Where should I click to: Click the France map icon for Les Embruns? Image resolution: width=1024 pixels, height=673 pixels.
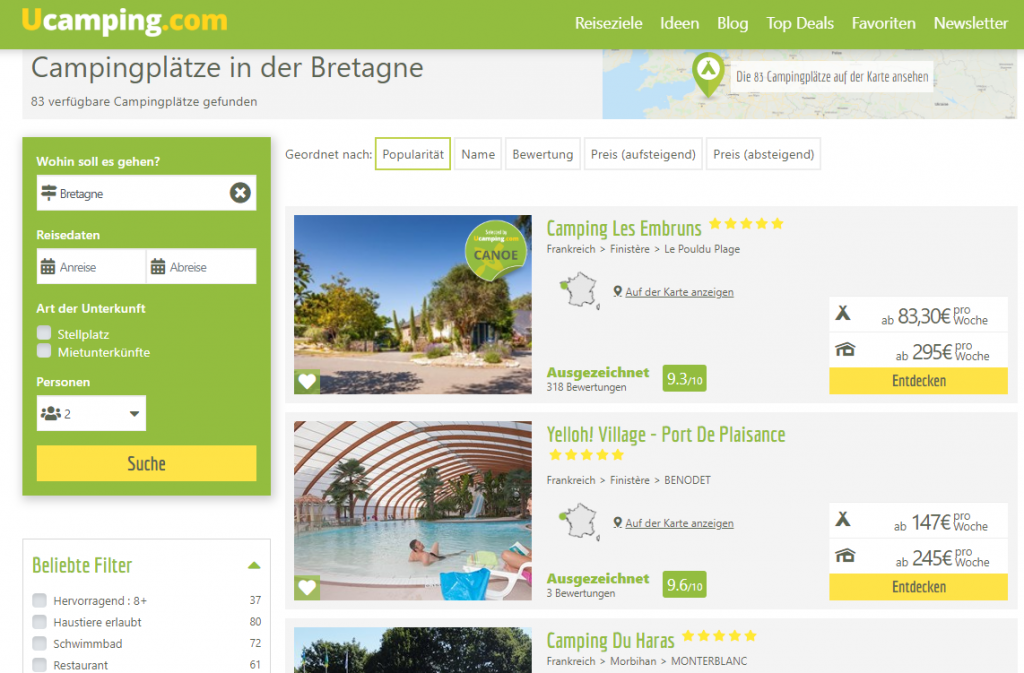580,290
